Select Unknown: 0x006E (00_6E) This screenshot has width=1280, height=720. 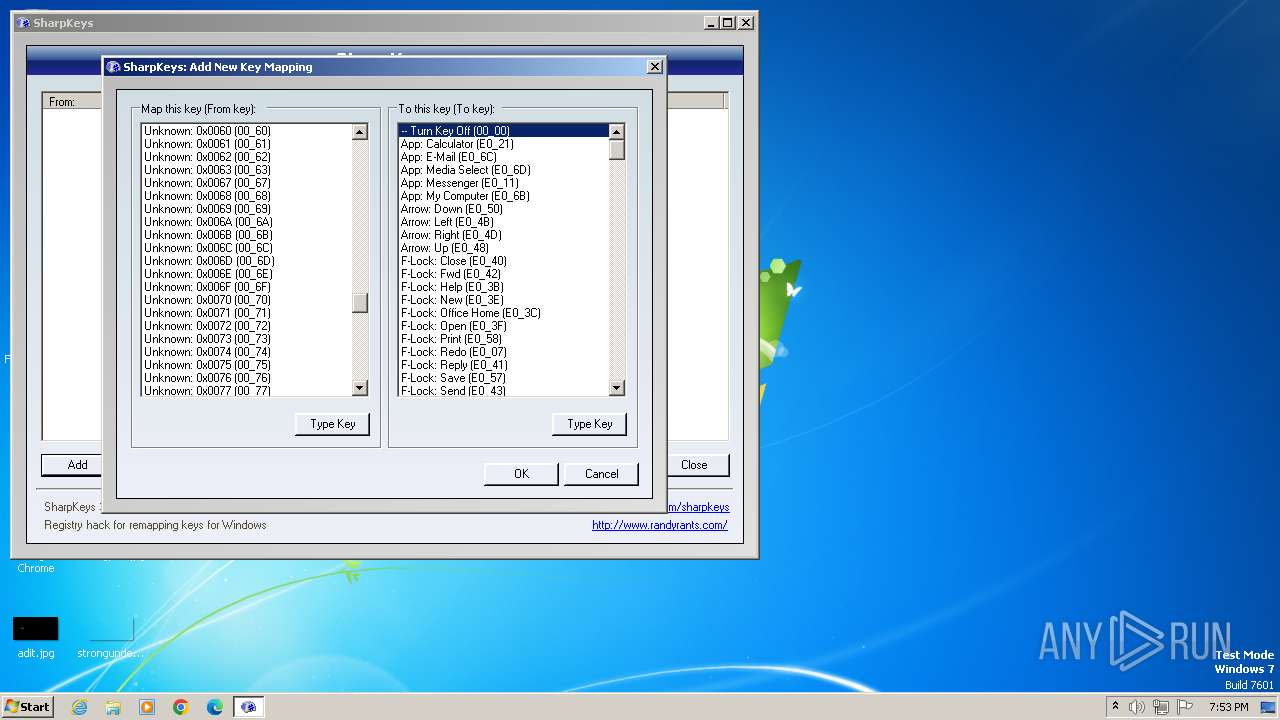[246, 274]
